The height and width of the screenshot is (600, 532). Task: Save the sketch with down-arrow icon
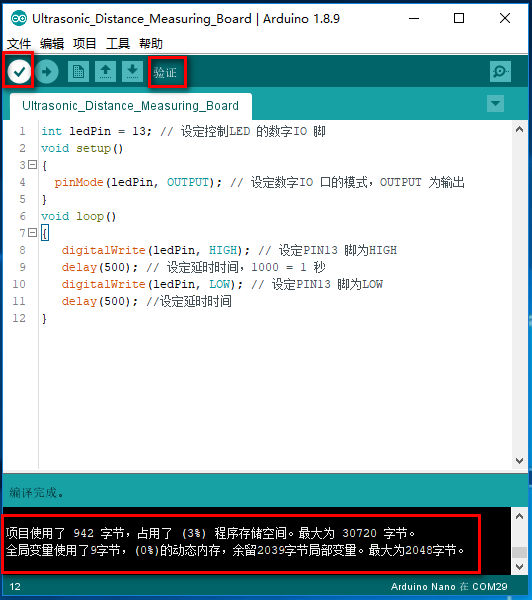[132, 72]
